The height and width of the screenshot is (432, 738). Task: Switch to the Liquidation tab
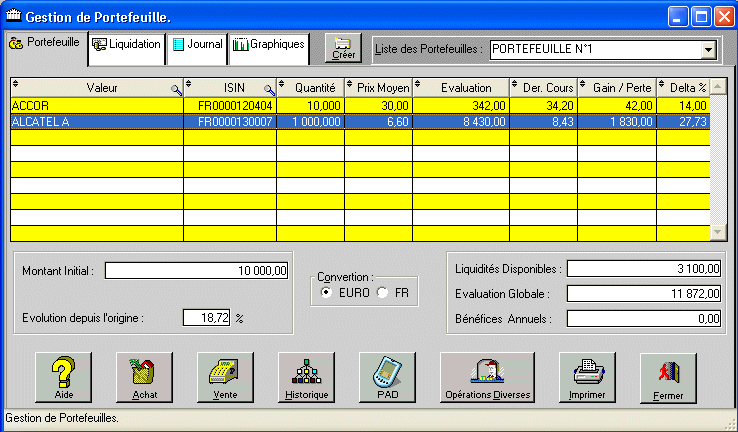(126, 45)
